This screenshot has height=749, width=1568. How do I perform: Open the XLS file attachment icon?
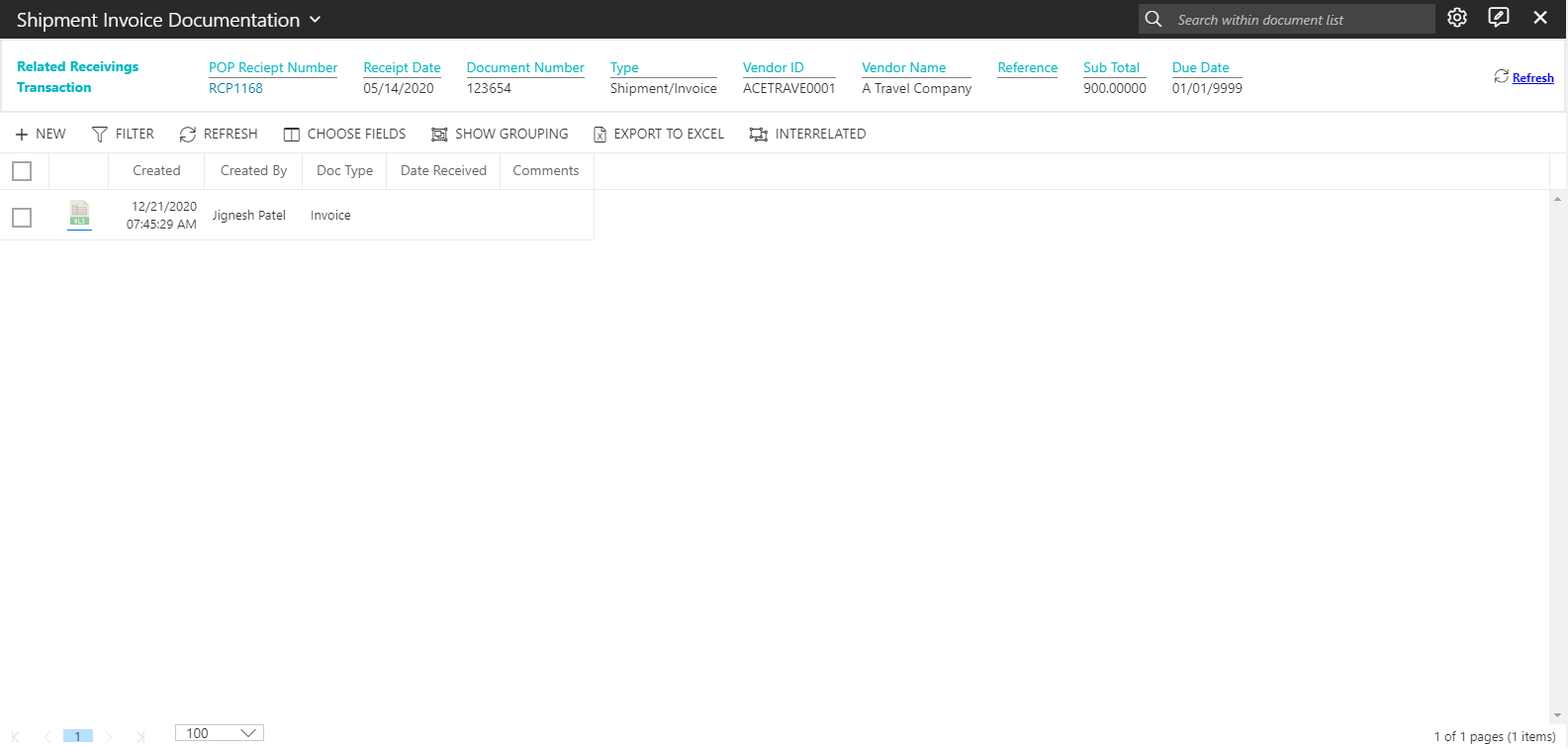click(x=79, y=214)
